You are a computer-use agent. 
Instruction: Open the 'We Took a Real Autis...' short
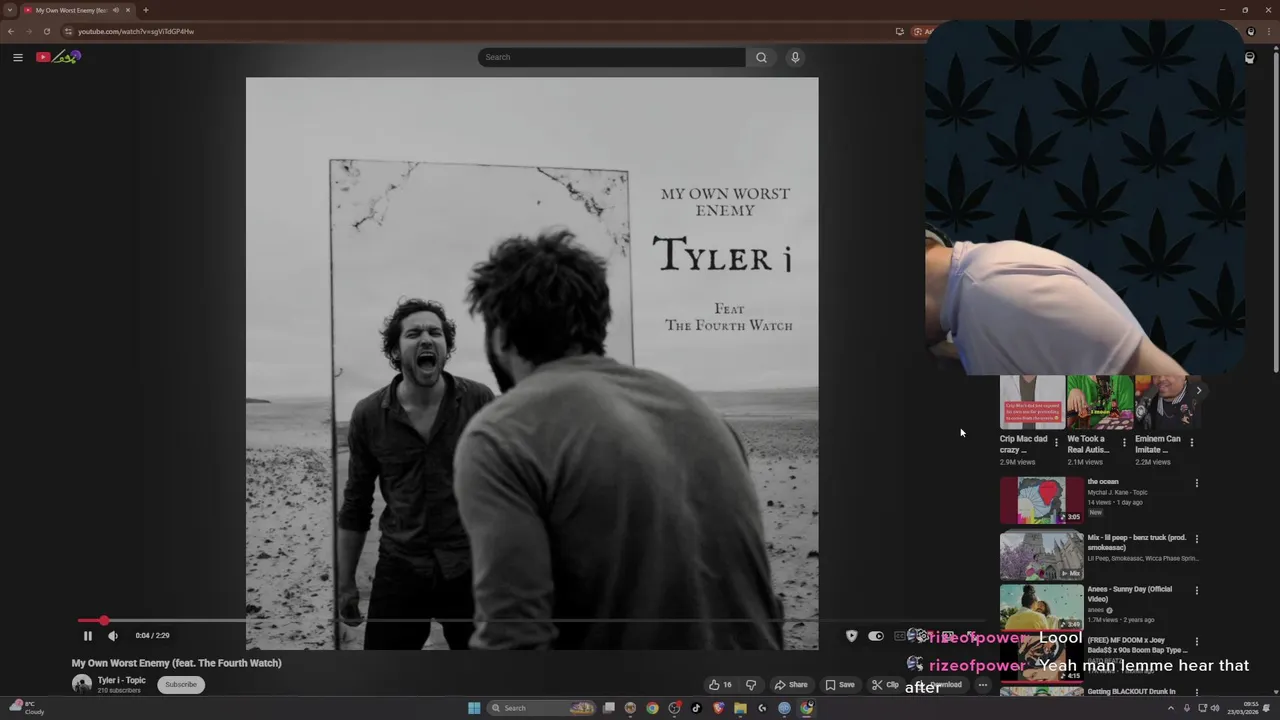1100,401
